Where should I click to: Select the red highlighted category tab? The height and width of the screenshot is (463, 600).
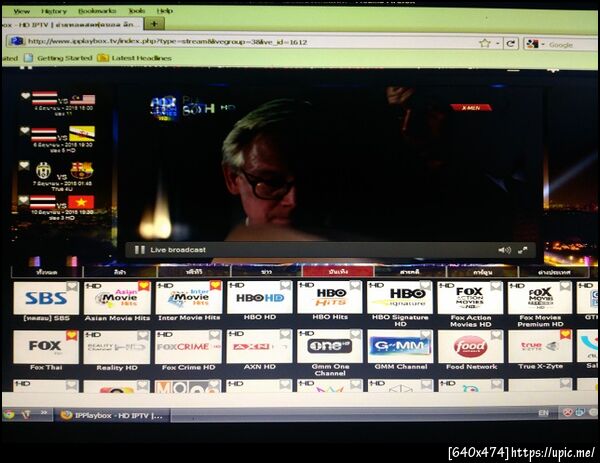(338, 272)
